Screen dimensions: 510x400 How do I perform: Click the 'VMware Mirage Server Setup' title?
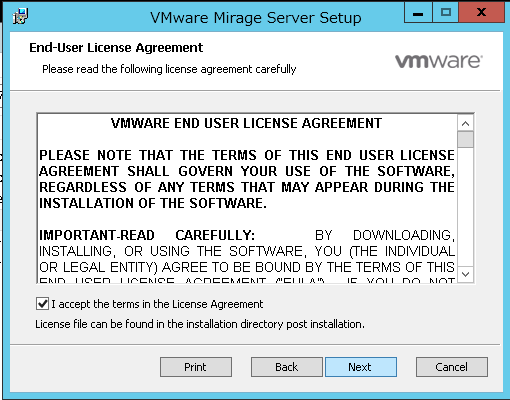pos(256,18)
